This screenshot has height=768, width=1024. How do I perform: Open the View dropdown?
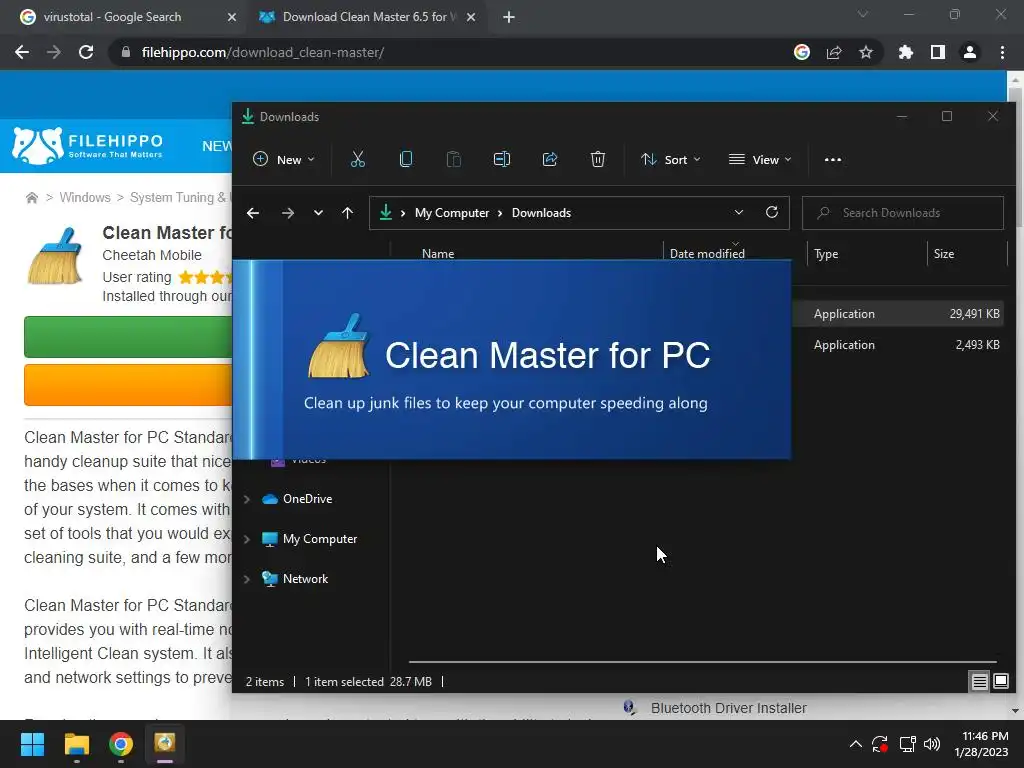(x=760, y=159)
